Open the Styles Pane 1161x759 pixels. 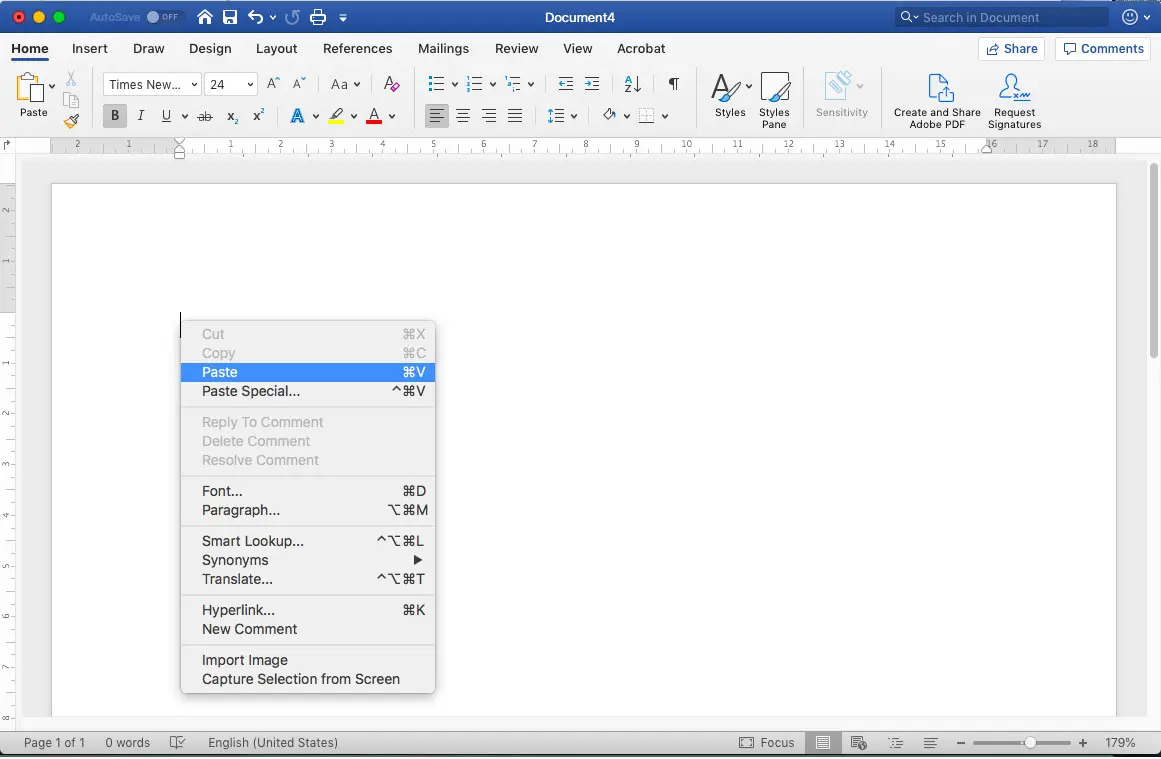tap(774, 99)
